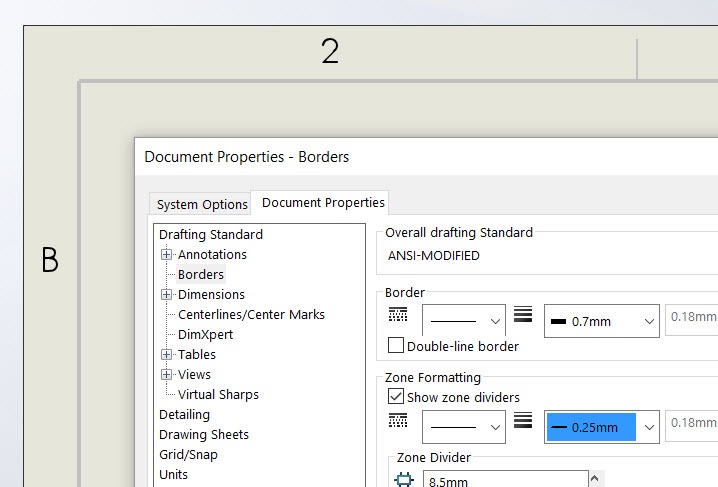This screenshot has width=718, height=487.
Task: Expand the Views tree node
Action: 167,374
